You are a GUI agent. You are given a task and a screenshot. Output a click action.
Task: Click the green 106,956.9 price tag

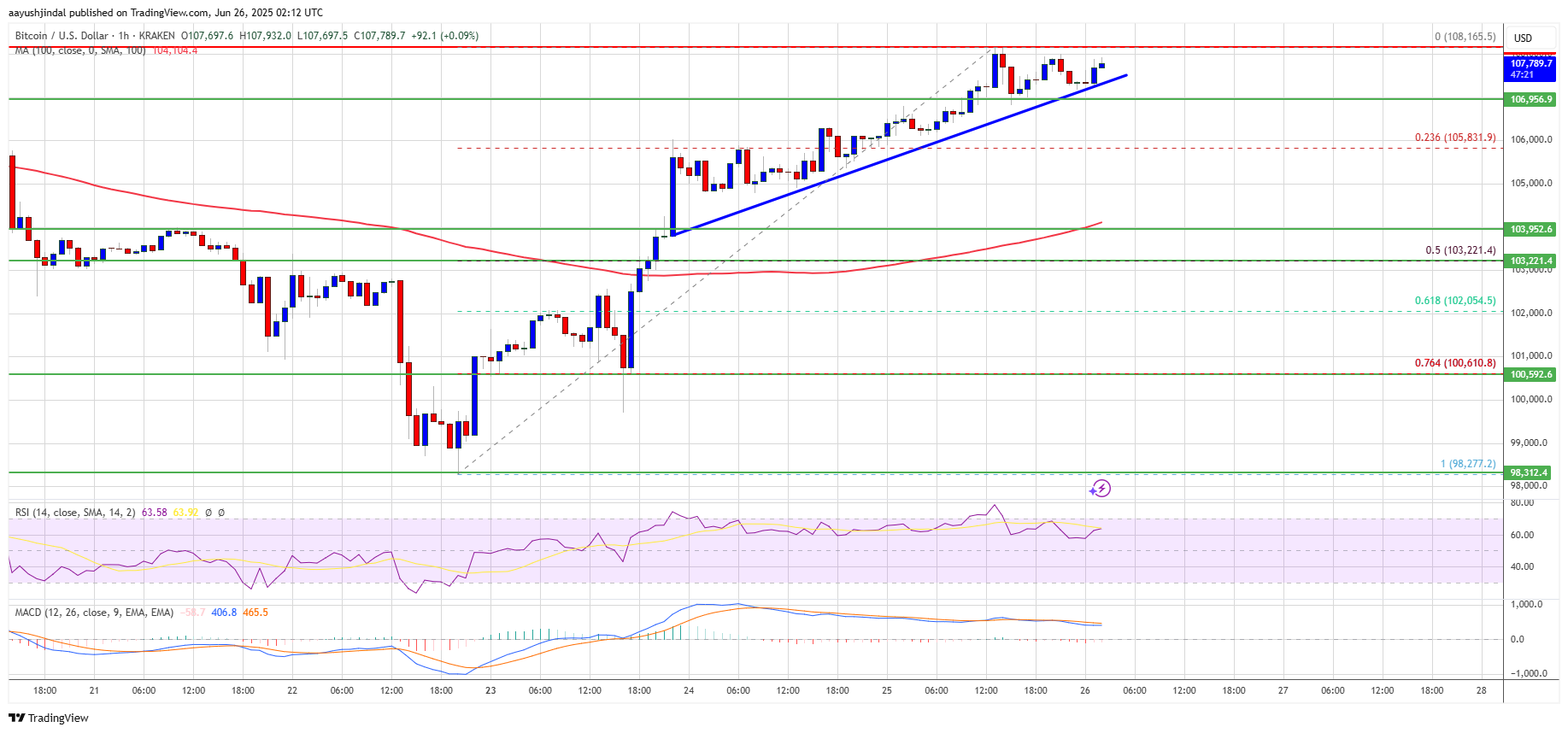tap(1530, 100)
